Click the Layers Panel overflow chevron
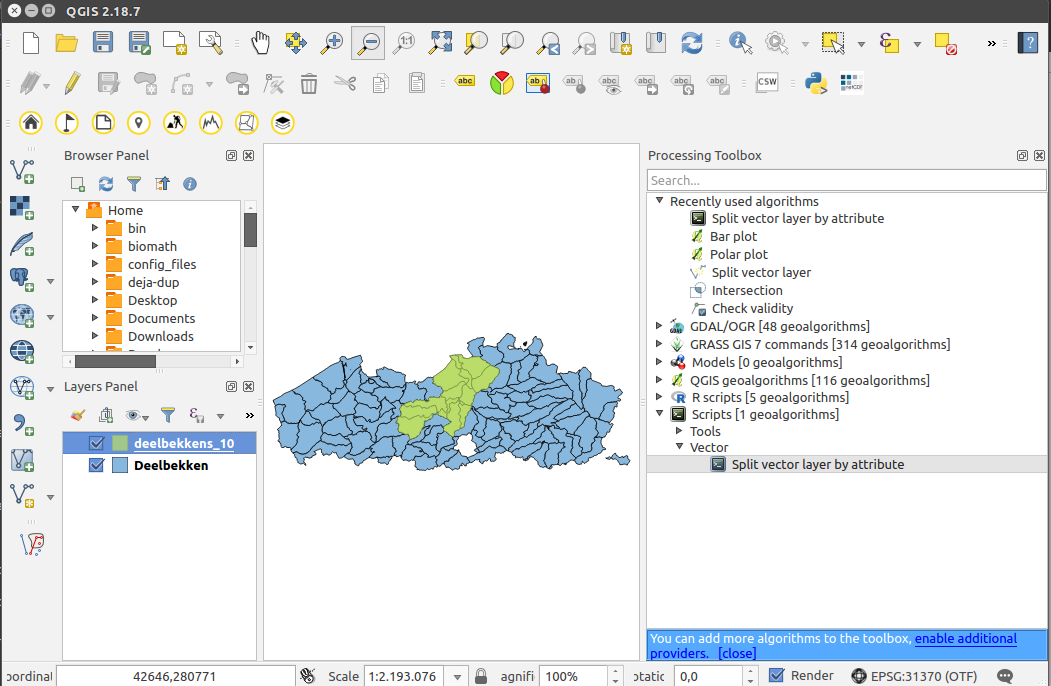This screenshot has width=1051, height=686. pos(249,416)
